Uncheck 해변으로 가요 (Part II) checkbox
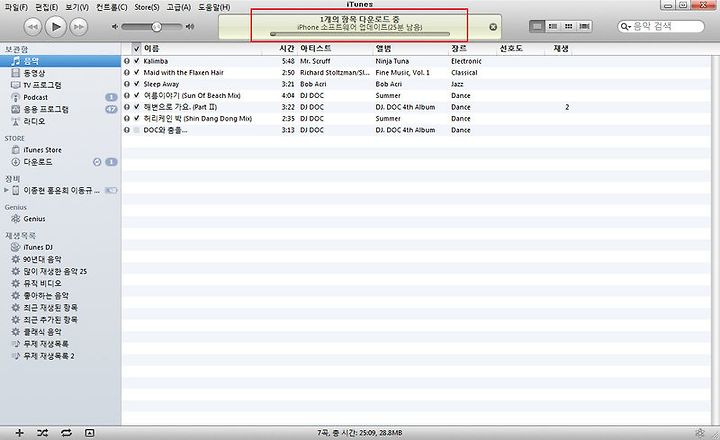 click(136, 107)
